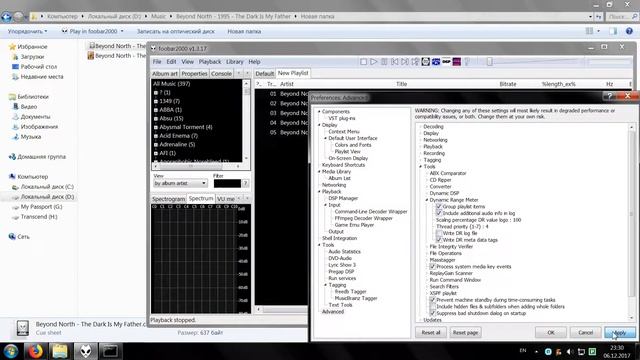The height and width of the screenshot is (360, 640).
Task: Click the Pause button in foobar2000 toolbar
Action: point(384,62)
